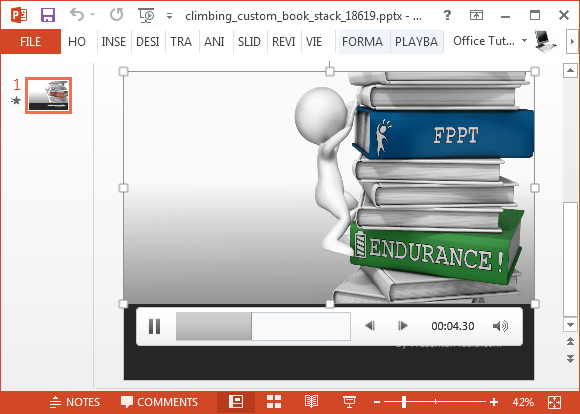Pause the video playback

[x=154, y=326]
